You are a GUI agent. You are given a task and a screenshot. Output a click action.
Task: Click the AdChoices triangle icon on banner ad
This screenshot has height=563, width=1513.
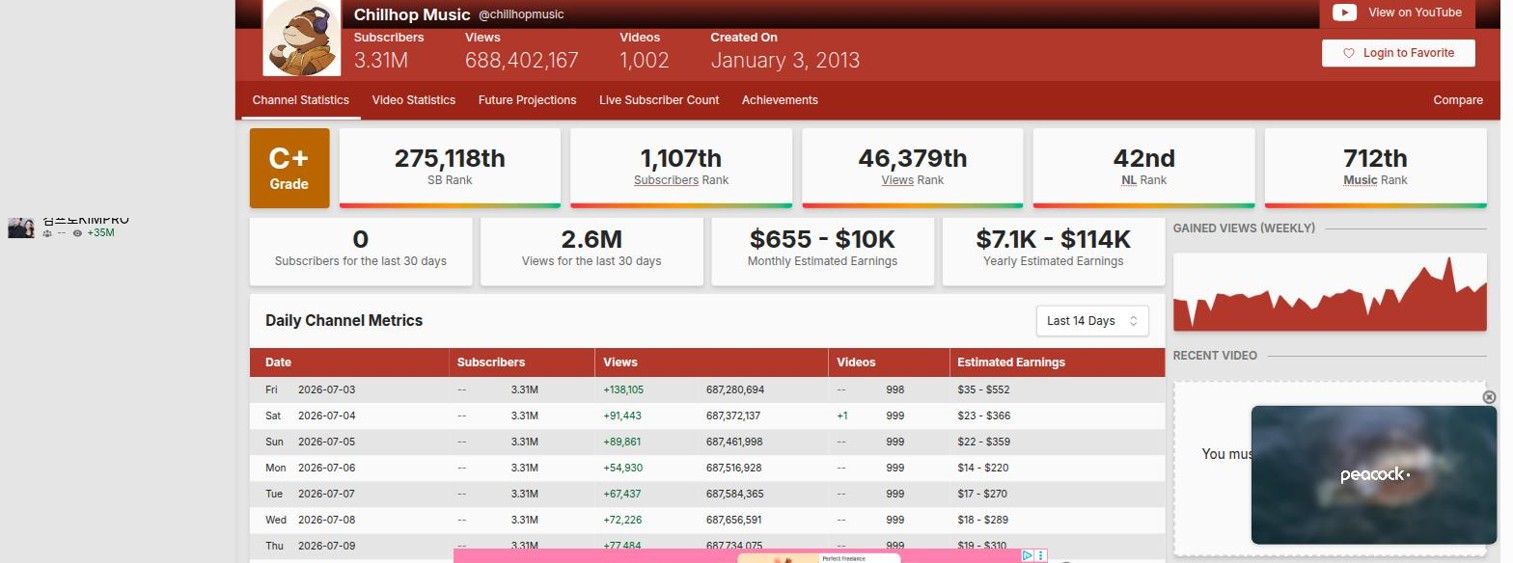[x=1027, y=556]
